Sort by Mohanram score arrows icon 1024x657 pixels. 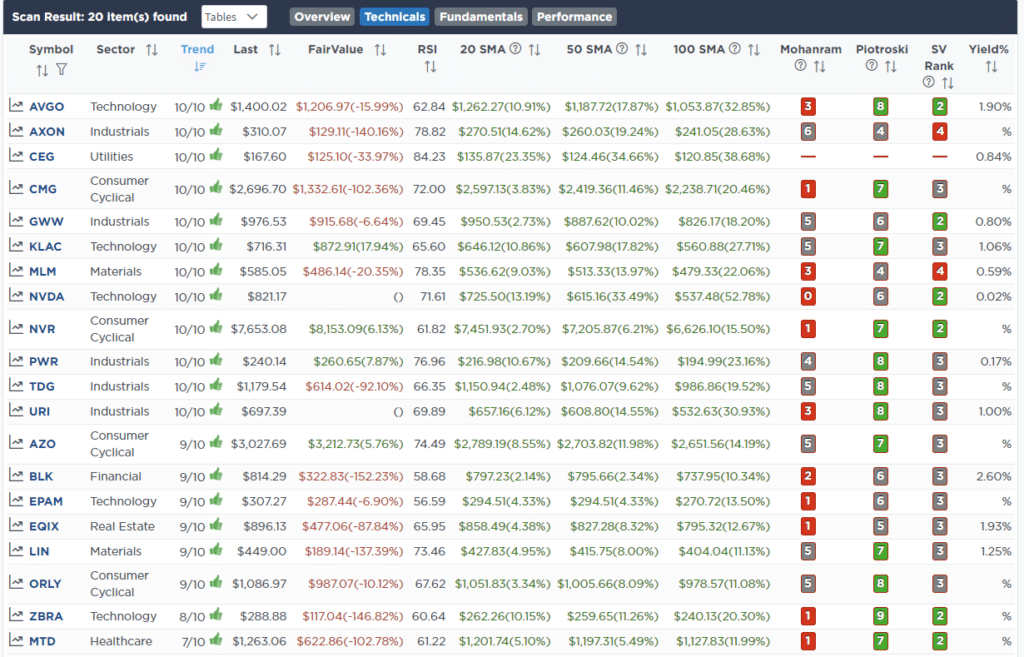pyautogui.click(x=820, y=67)
